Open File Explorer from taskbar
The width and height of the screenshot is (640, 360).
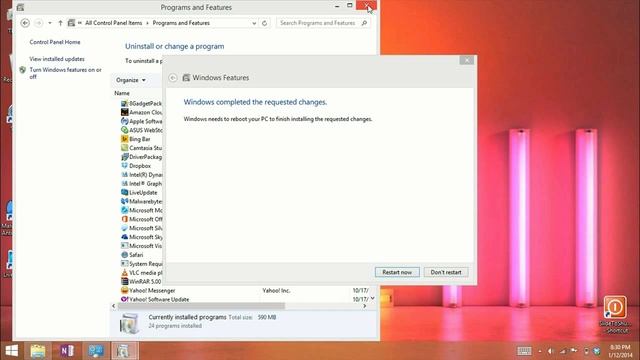[38, 351]
